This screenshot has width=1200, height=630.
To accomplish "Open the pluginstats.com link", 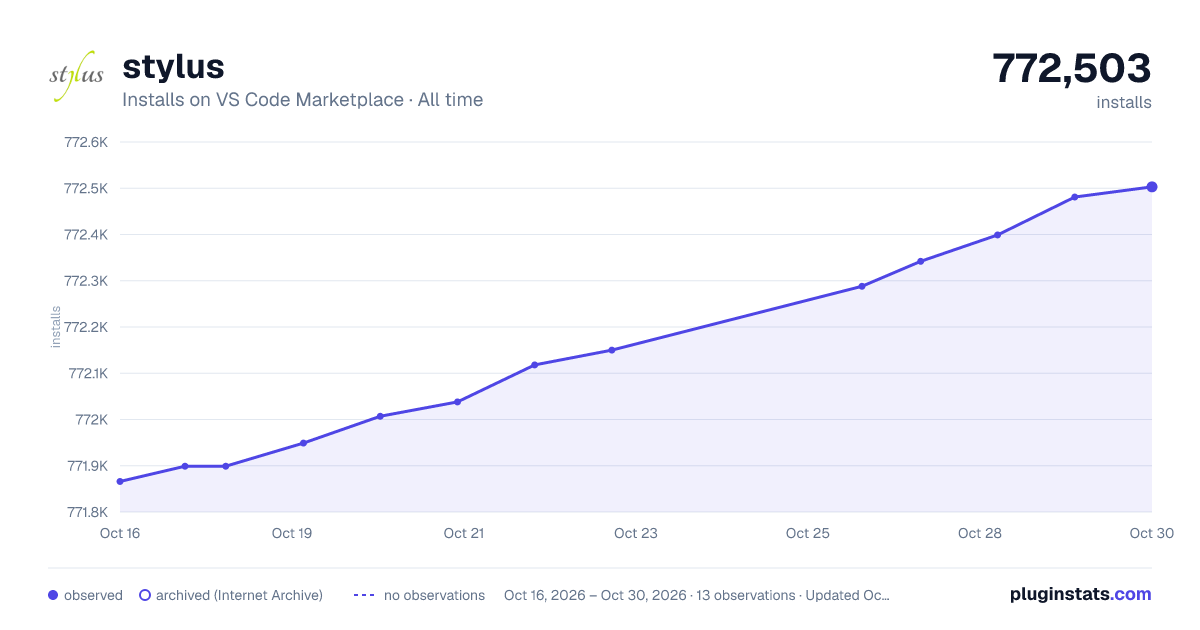I will click(x=1080, y=594).
